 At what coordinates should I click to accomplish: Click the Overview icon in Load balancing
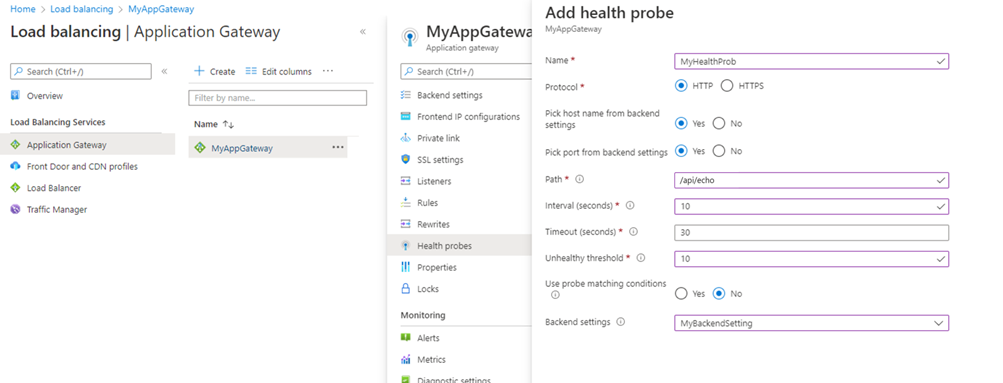click(x=15, y=95)
